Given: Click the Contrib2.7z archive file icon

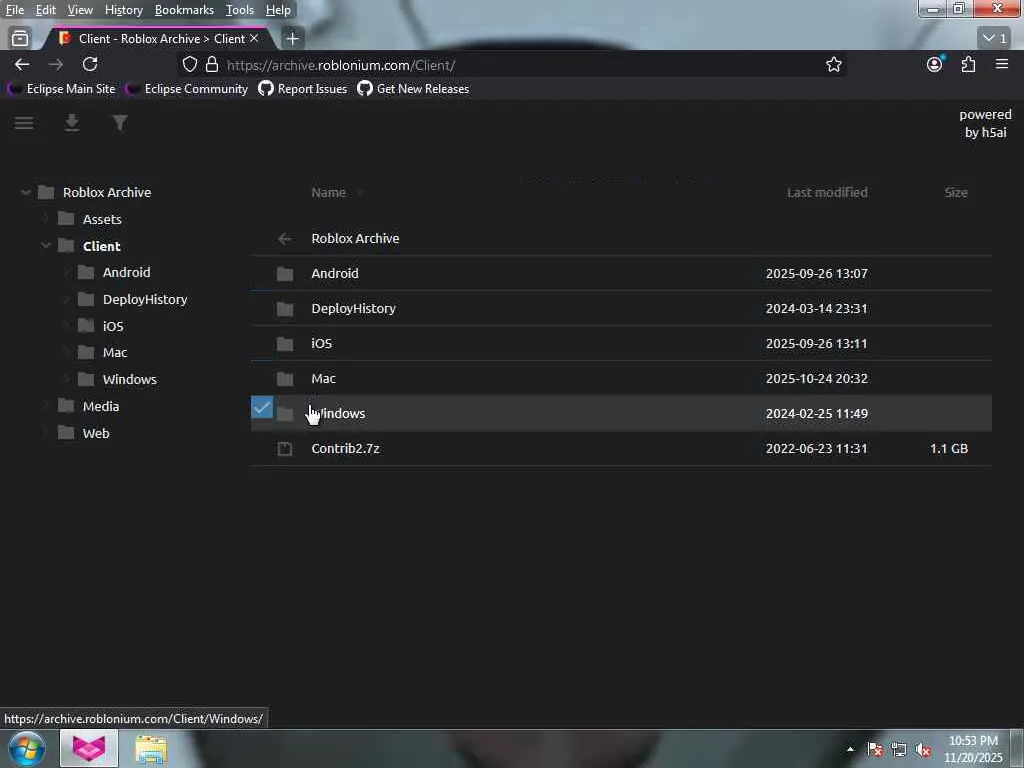Looking at the screenshot, I should tap(285, 449).
